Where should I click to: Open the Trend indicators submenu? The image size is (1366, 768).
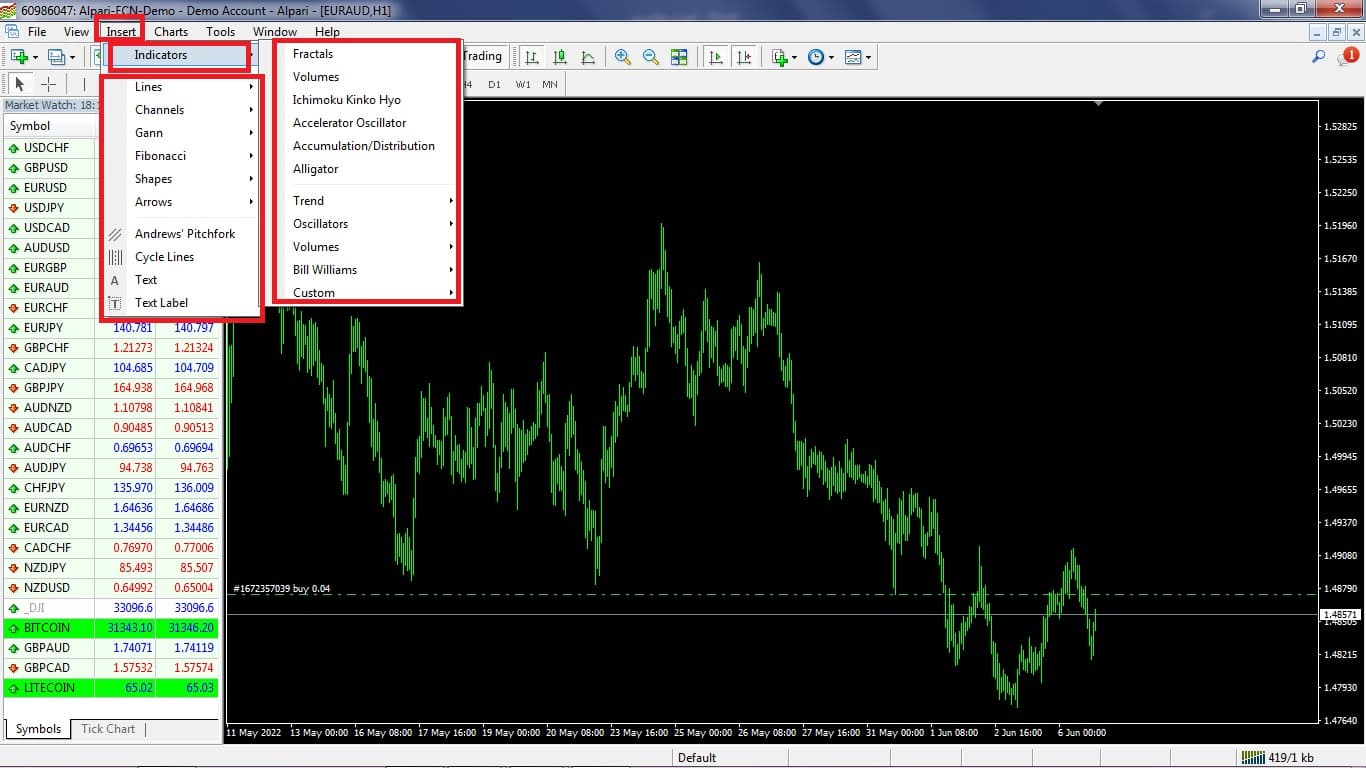tap(366, 201)
